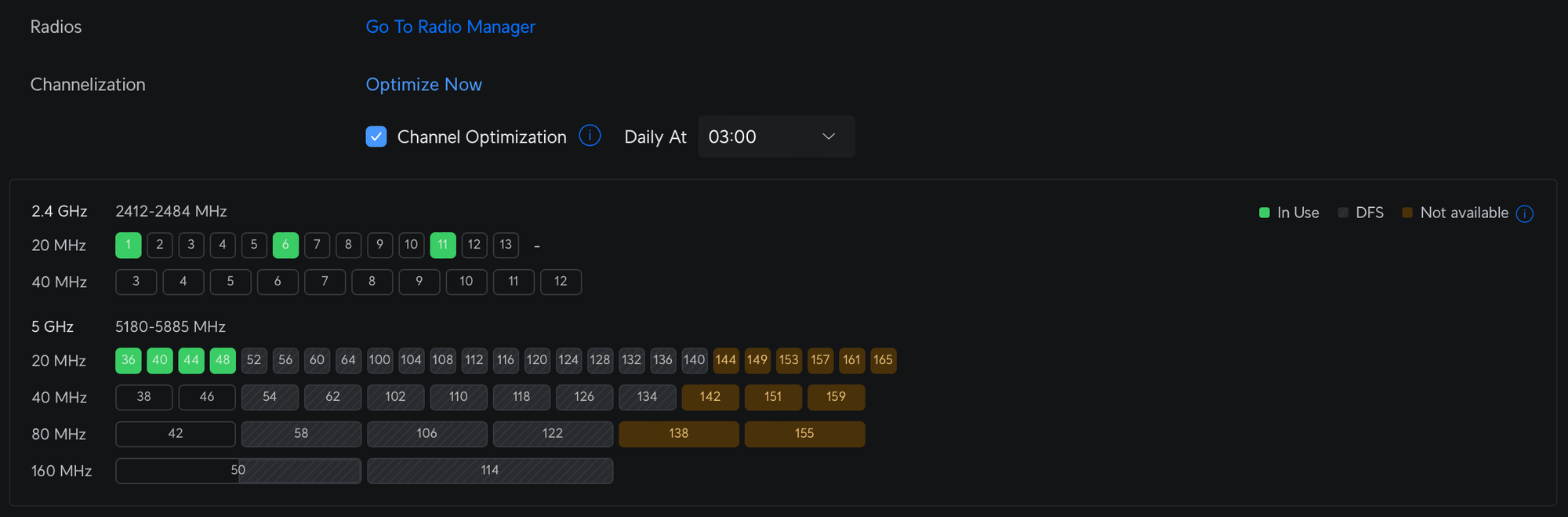The width and height of the screenshot is (1568, 517).
Task: Select 80 MHz DFS channel 106
Action: [427, 434]
